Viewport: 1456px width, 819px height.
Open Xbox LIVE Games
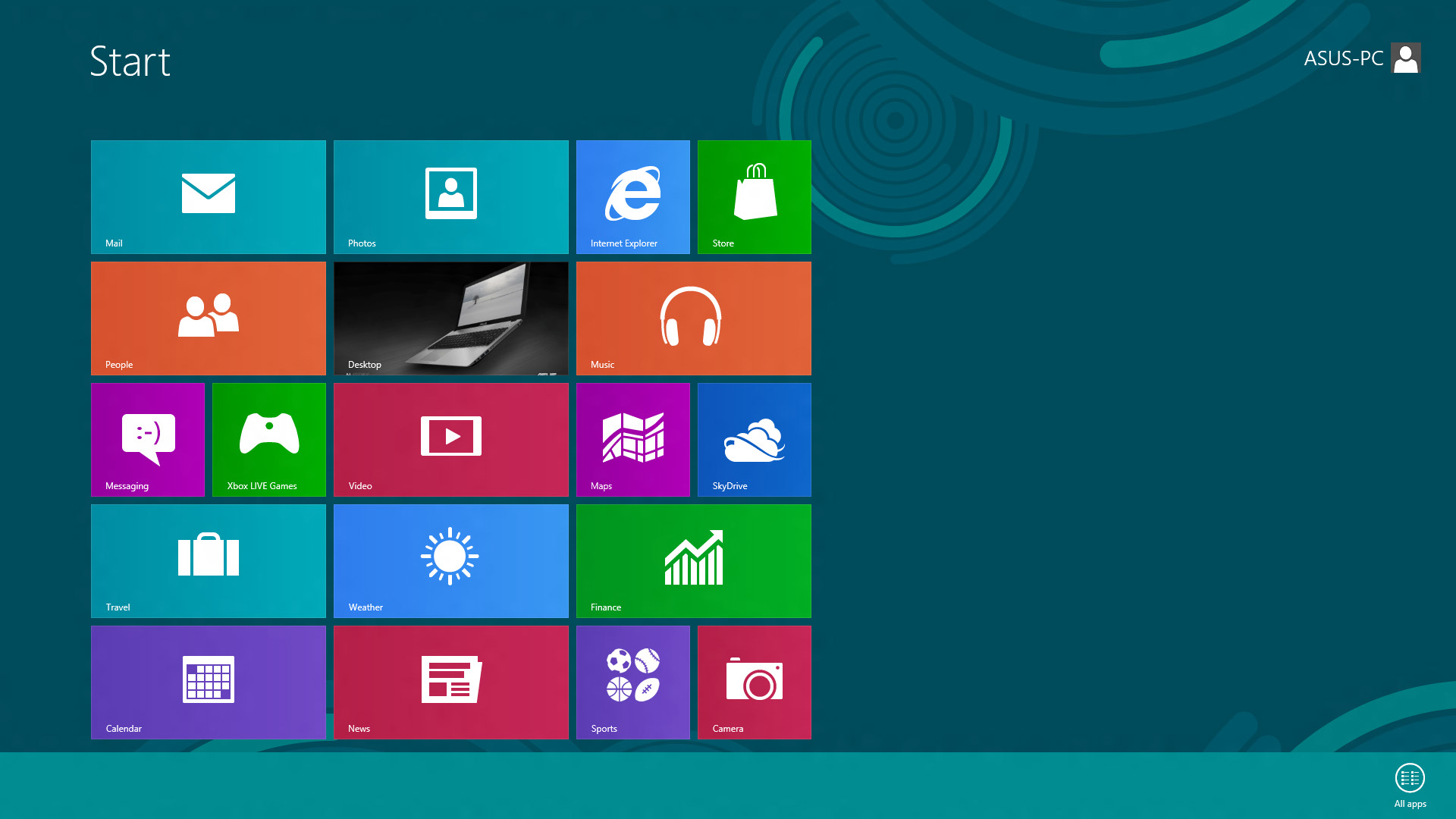(x=269, y=440)
